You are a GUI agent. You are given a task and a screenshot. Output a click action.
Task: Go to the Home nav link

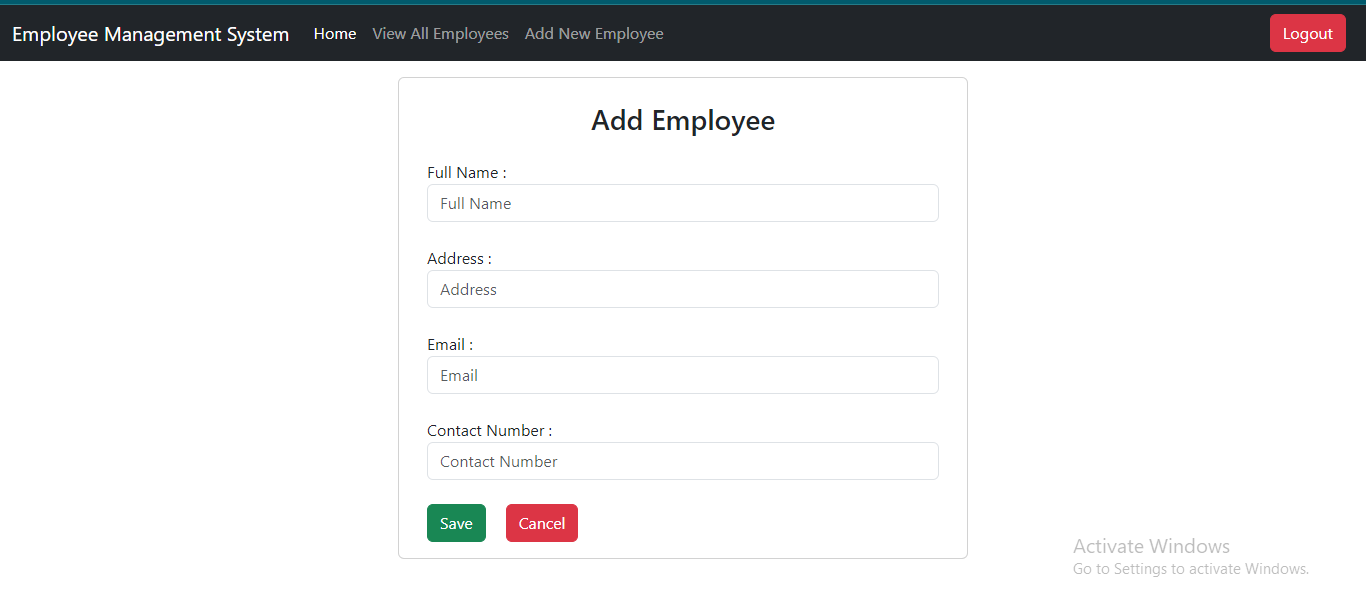pyautogui.click(x=335, y=34)
